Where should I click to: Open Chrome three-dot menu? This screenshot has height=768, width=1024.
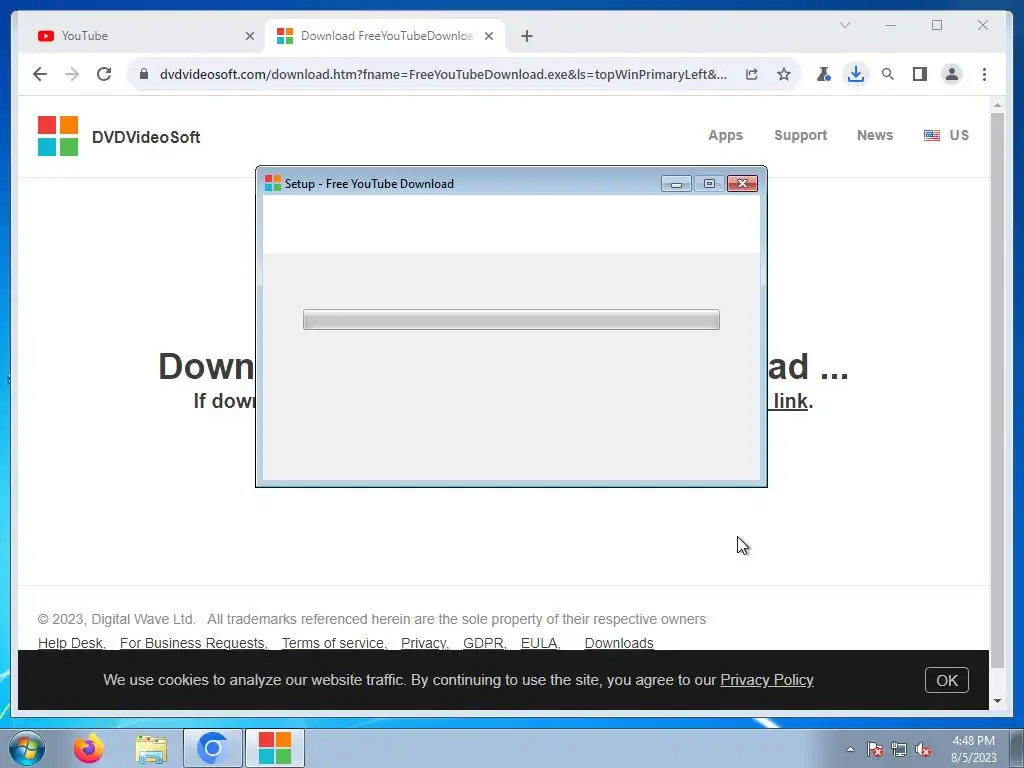coord(984,74)
